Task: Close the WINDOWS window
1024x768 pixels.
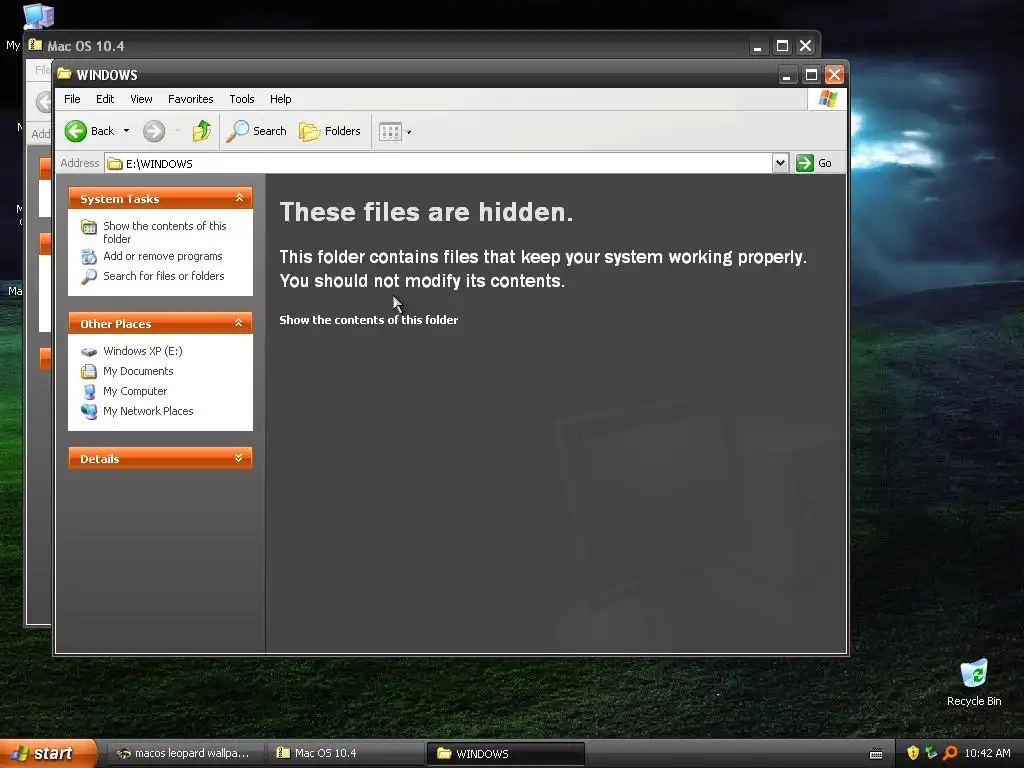Action: point(834,75)
